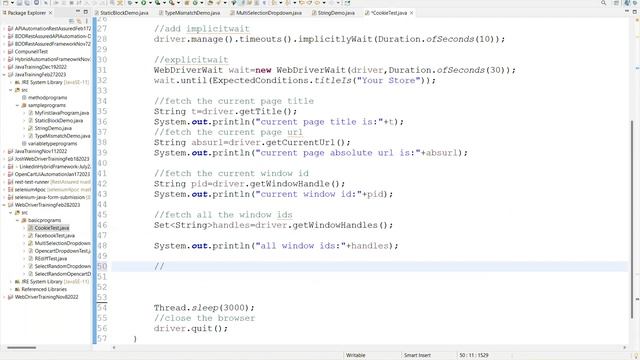Place cursor on line 54 Thread.sleep(3000)
640x360 pixels.
coord(204,308)
